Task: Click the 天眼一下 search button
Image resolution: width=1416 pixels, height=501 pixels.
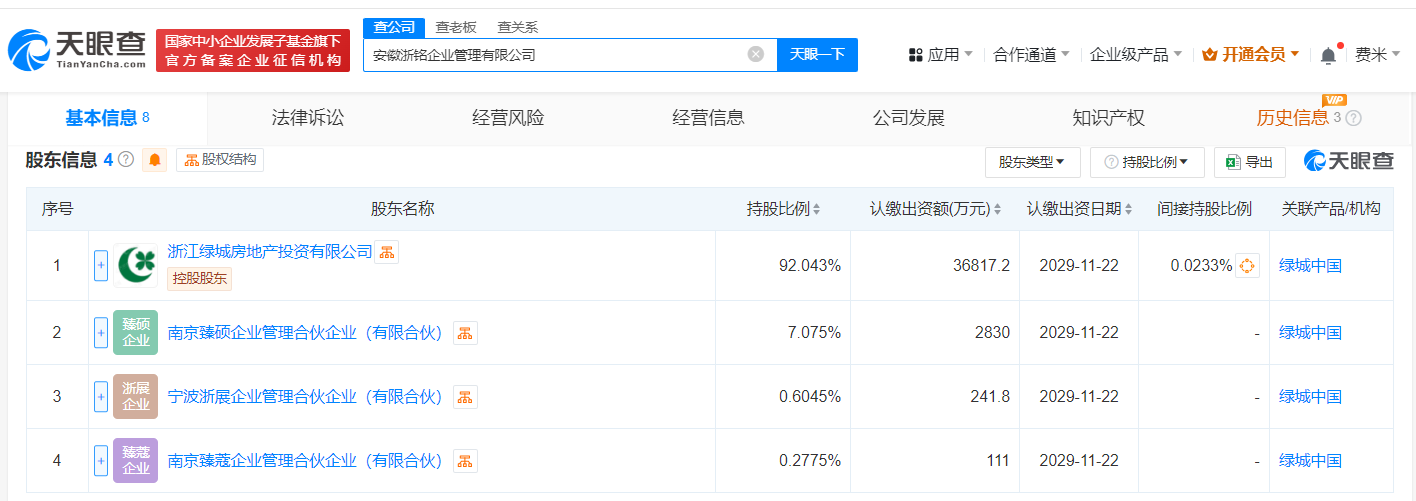Action: pos(817,55)
